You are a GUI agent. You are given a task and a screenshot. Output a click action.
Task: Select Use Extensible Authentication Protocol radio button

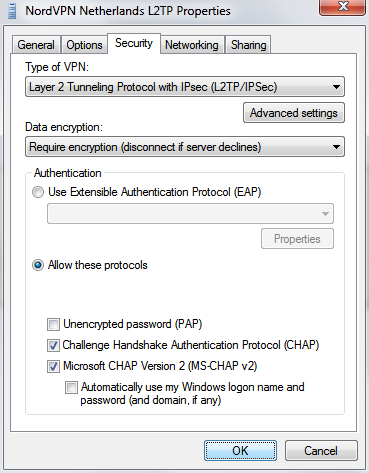[38, 192]
